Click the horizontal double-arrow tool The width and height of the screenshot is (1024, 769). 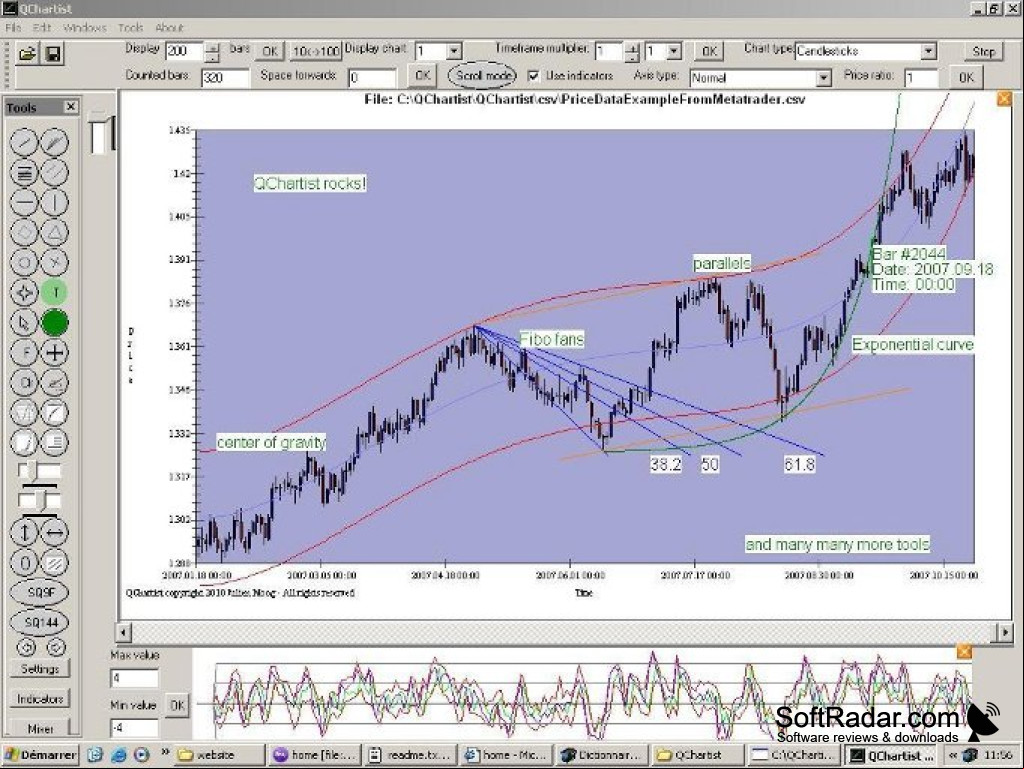tap(55, 533)
